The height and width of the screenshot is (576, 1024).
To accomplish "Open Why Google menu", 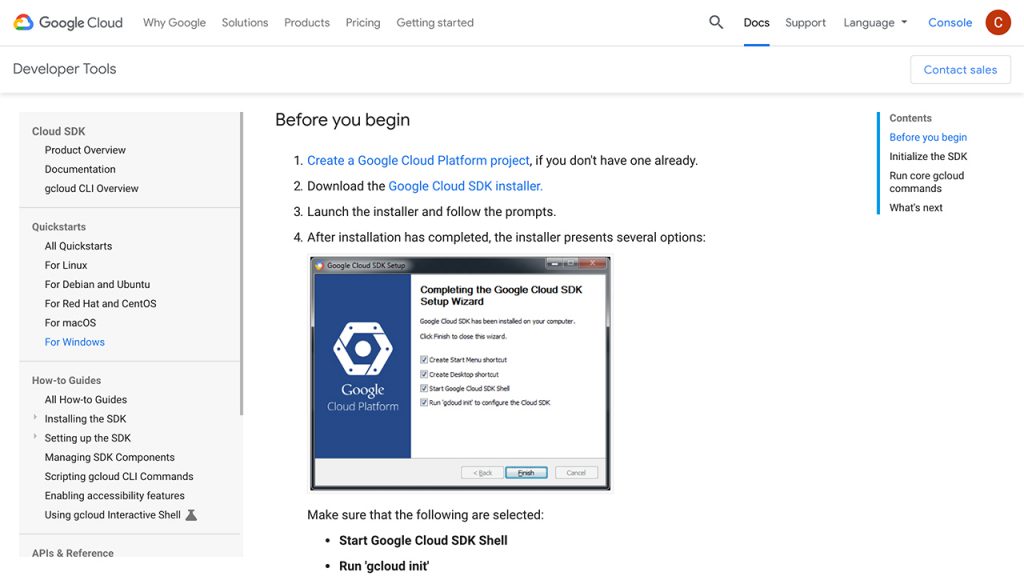I will 174,23.
